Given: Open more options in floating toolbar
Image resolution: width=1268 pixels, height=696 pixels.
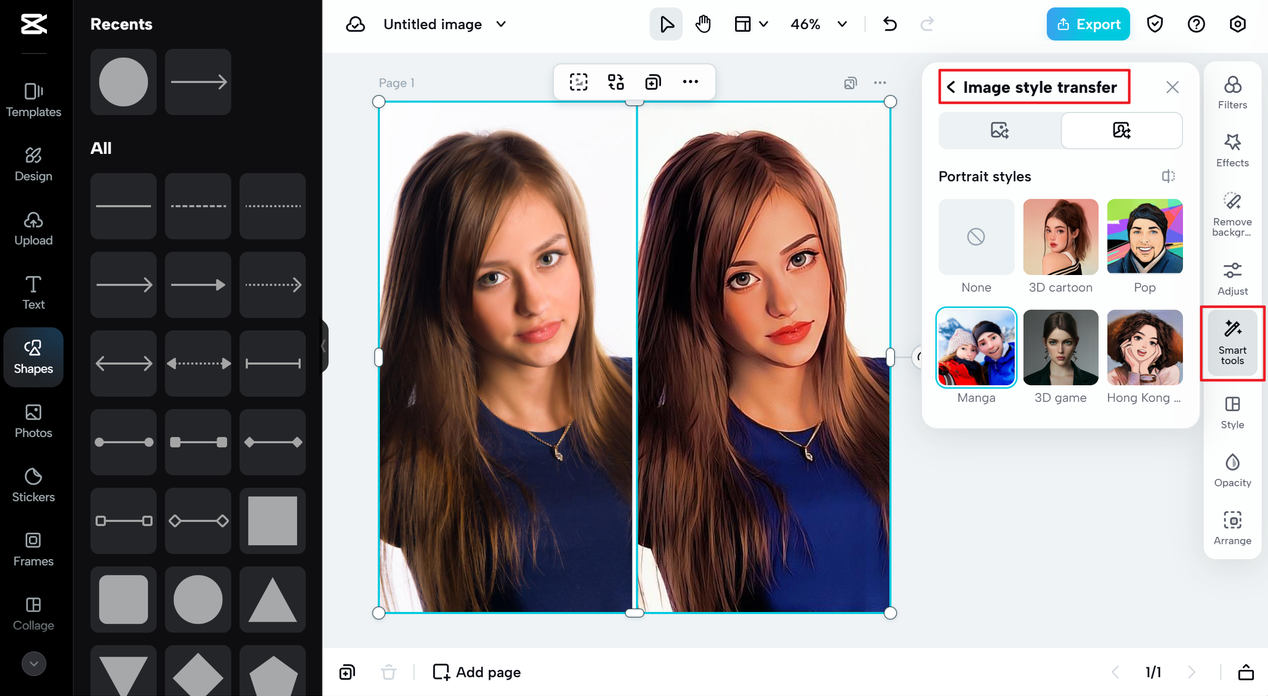Looking at the screenshot, I should [x=690, y=82].
